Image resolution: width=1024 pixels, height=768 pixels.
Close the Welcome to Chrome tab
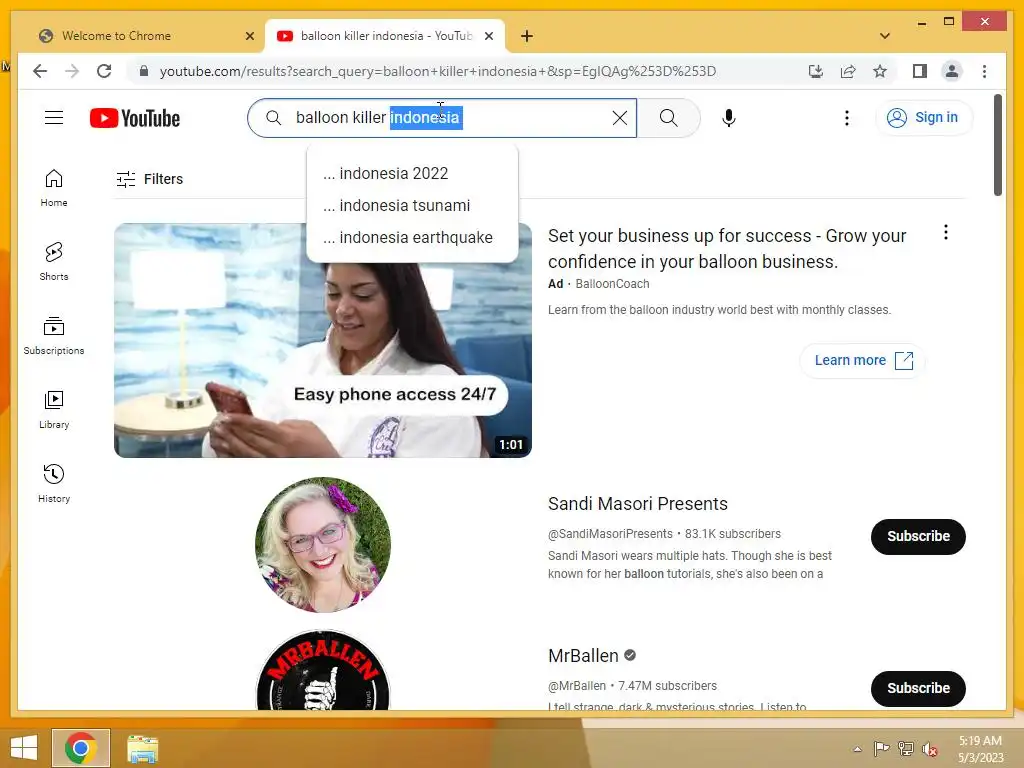pyautogui.click(x=249, y=36)
